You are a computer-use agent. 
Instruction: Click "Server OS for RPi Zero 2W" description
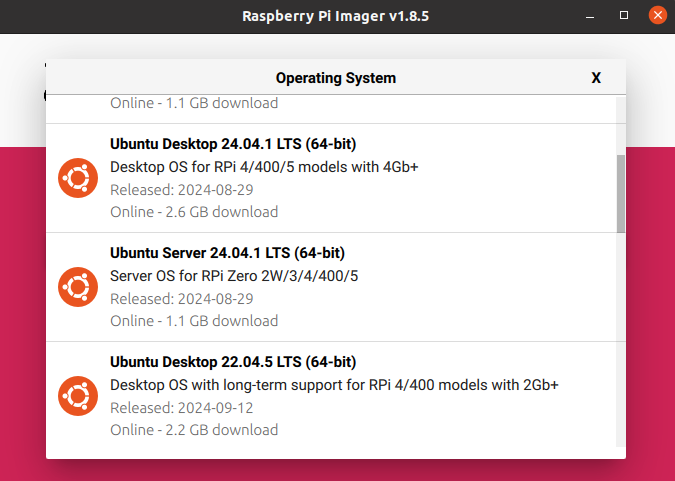coord(233,276)
